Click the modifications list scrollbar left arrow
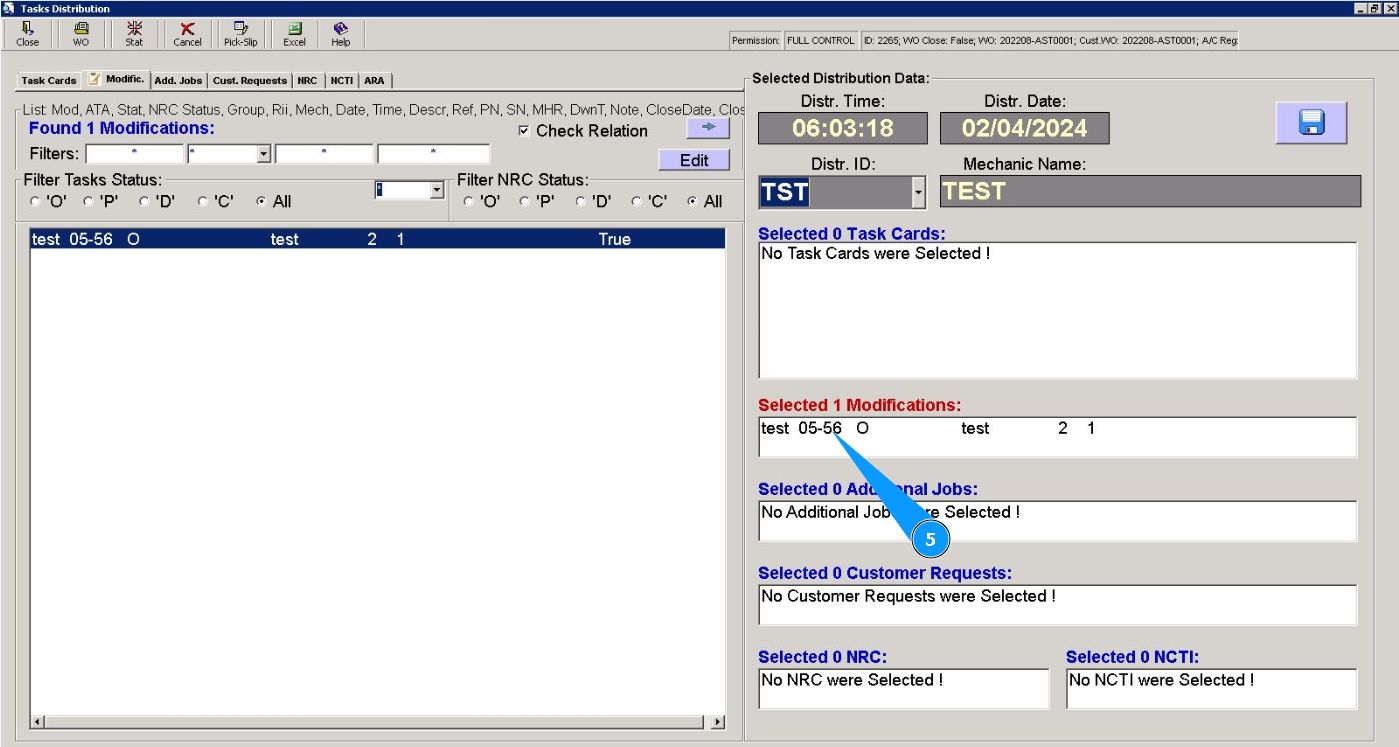1399x747 pixels. (38, 722)
